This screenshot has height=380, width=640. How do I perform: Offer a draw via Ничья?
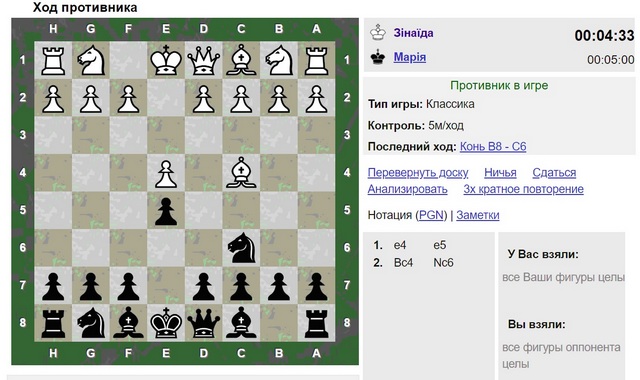[500, 173]
